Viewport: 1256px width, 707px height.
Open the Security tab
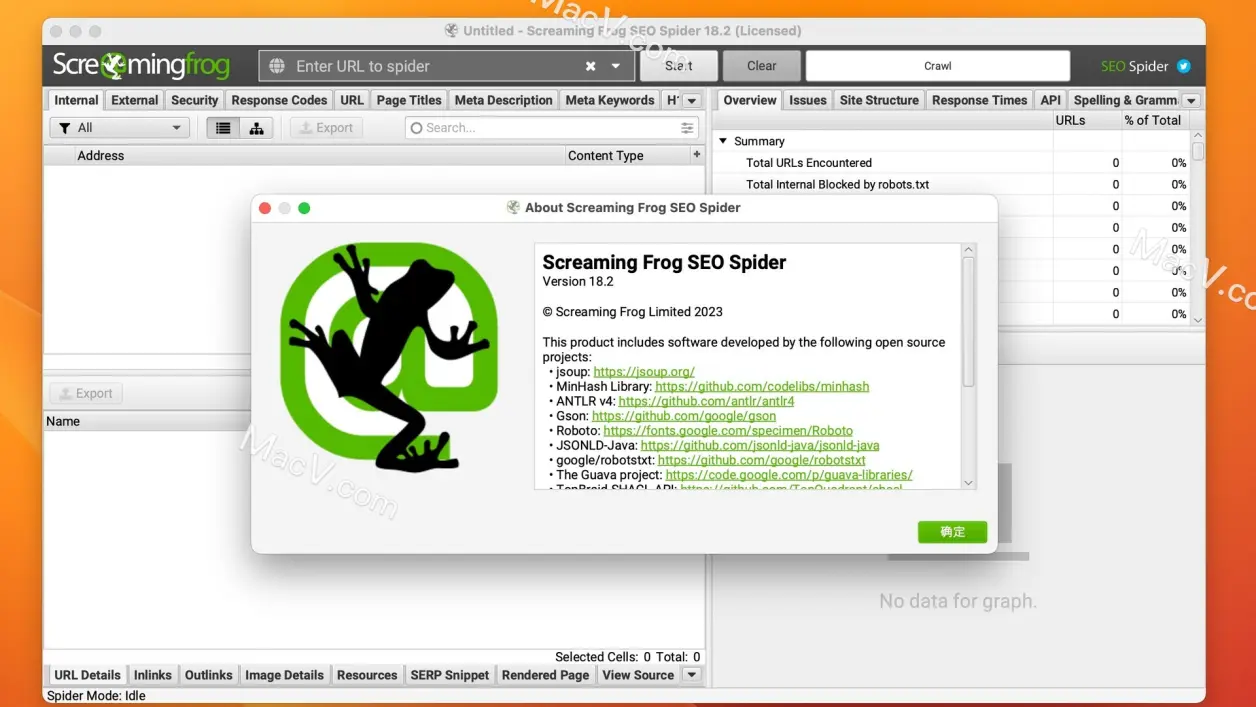coord(194,100)
